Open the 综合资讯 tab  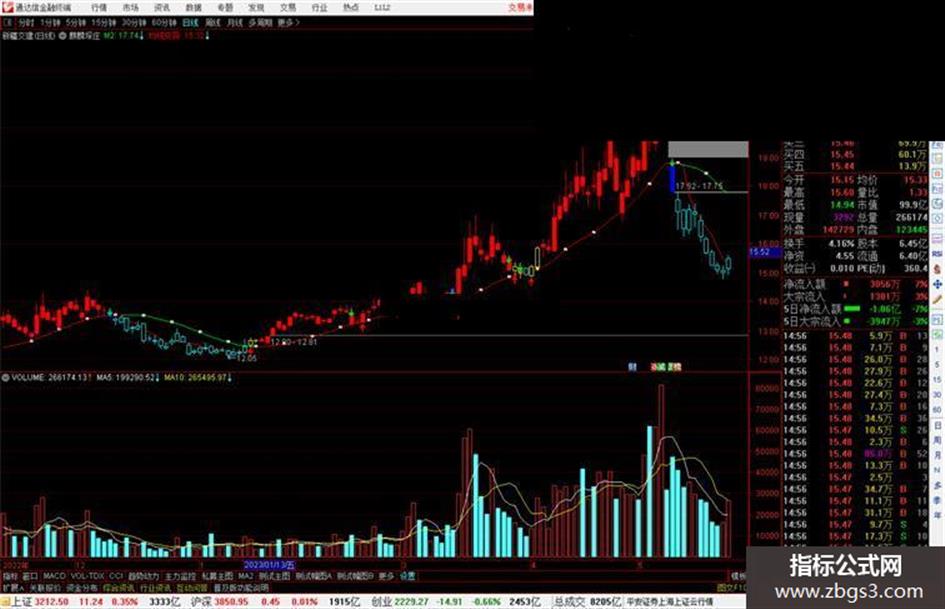click(119, 587)
